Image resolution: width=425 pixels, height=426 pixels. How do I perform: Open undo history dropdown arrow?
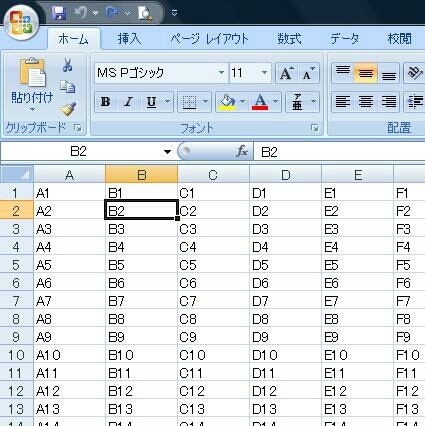coord(95,13)
